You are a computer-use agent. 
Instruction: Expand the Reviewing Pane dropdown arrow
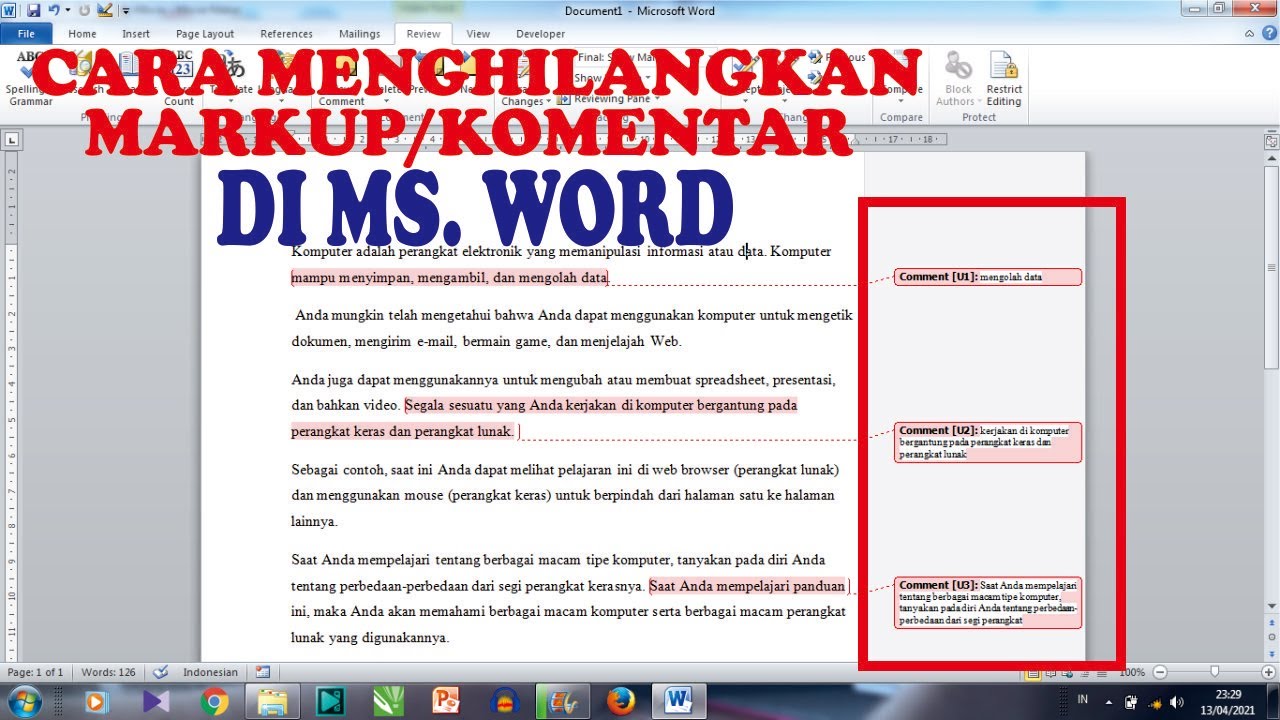(x=657, y=99)
